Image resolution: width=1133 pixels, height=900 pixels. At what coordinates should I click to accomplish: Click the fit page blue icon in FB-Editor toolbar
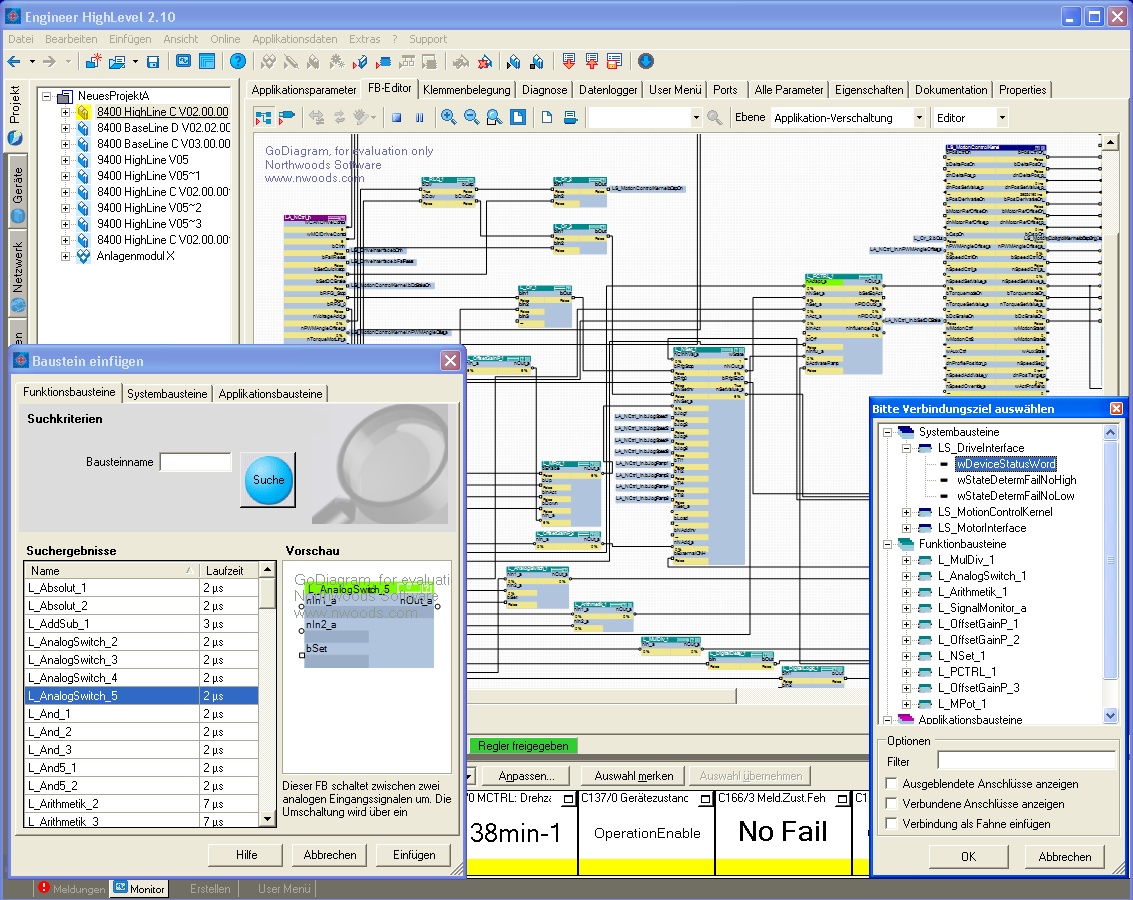[518, 117]
